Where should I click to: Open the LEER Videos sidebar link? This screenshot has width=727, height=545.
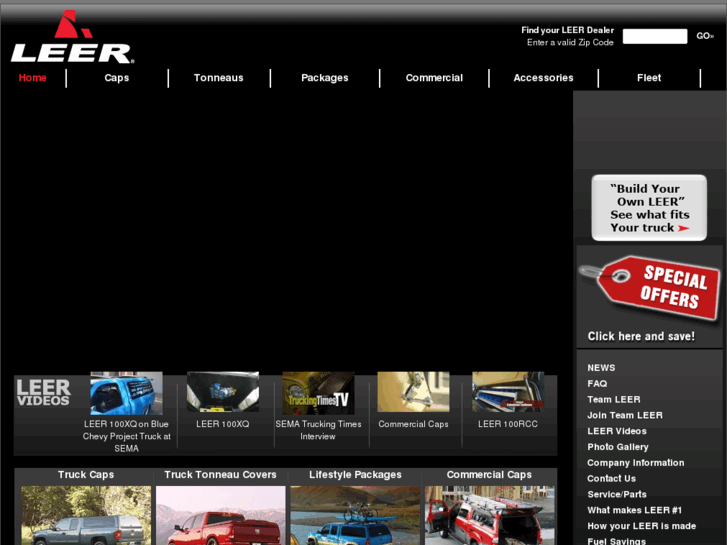click(617, 431)
